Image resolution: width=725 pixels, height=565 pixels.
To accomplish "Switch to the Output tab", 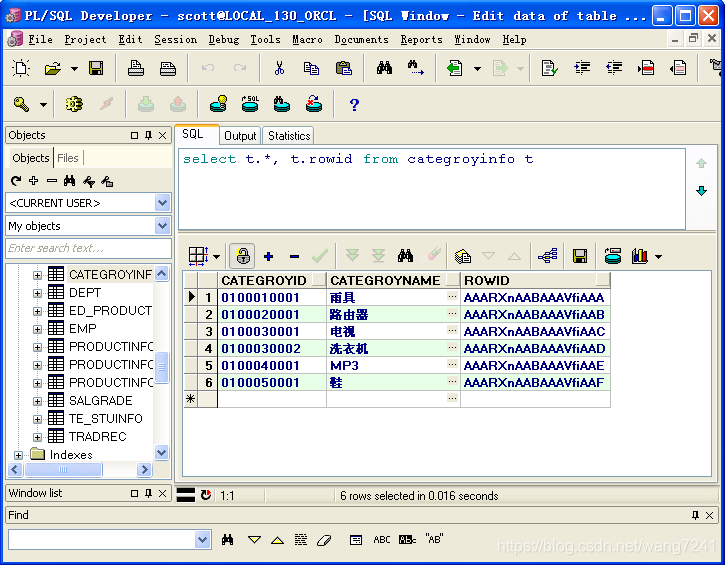I will click(x=240, y=136).
